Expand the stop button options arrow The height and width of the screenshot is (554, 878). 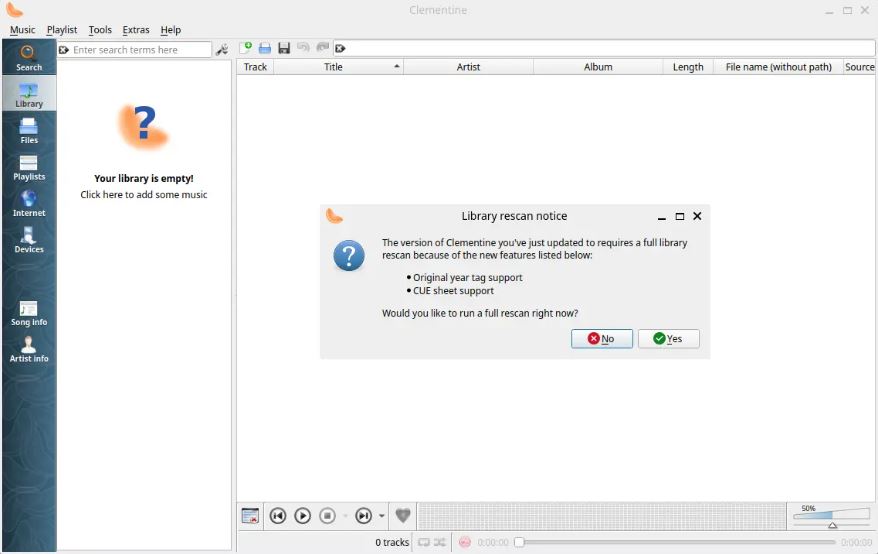click(345, 516)
